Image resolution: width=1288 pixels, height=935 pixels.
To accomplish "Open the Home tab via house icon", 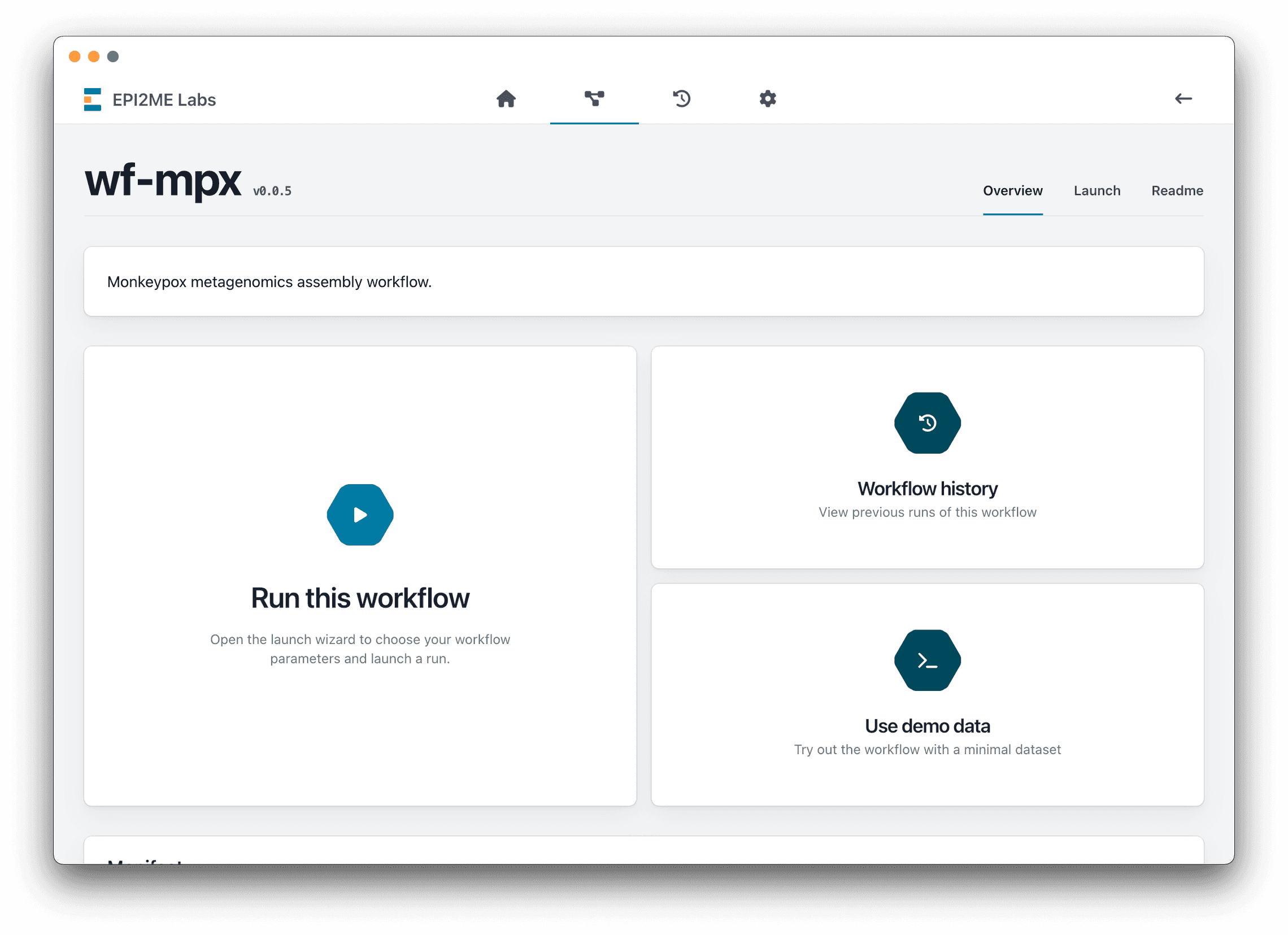I will [x=507, y=99].
